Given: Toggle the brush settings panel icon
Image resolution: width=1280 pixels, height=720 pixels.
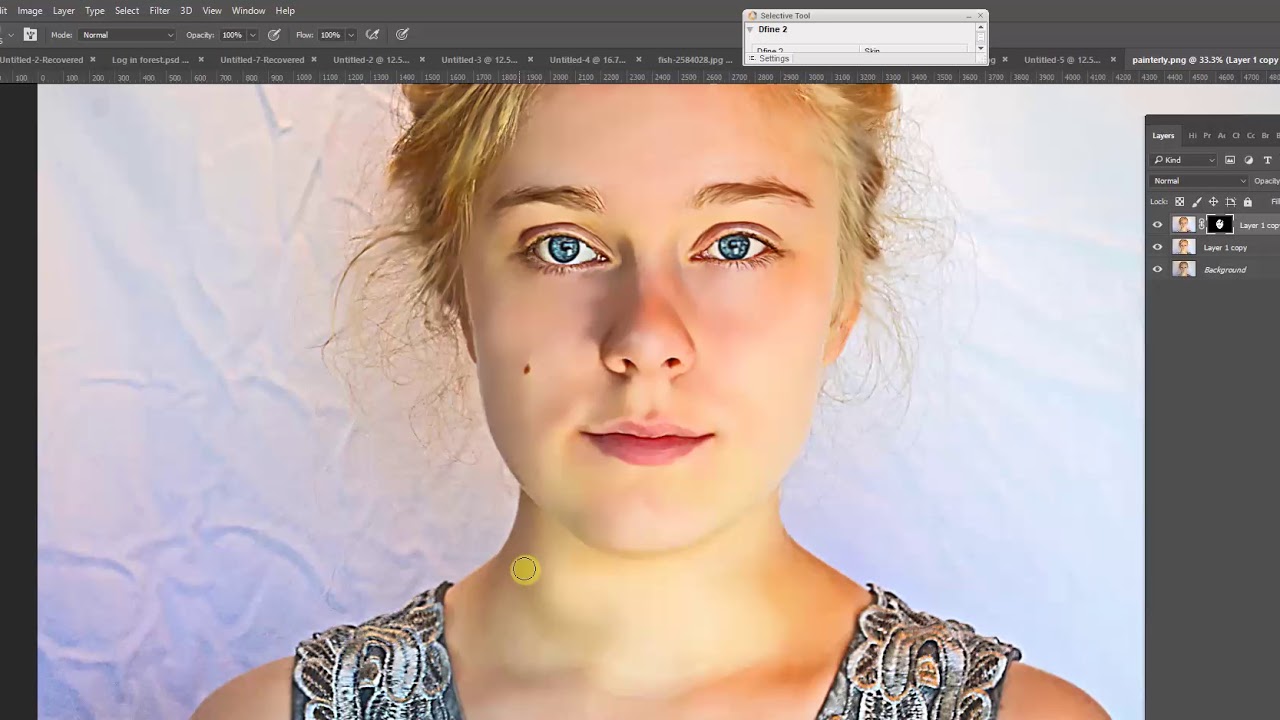Looking at the screenshot, I should coord(30,35).
